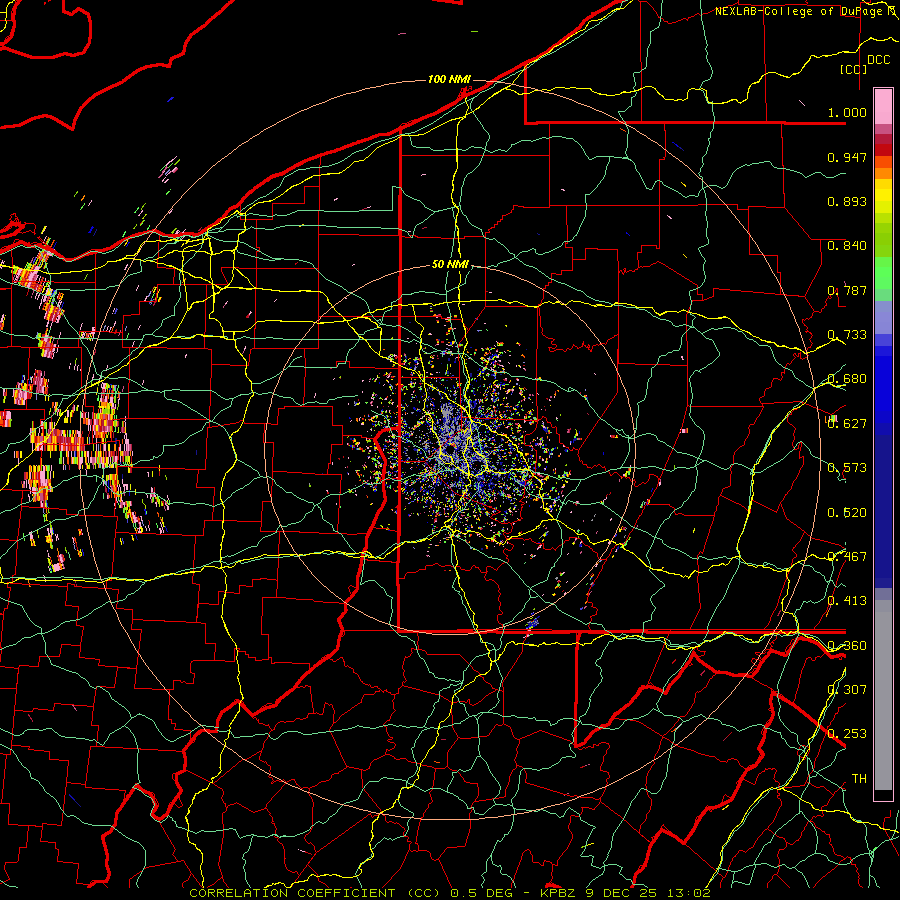Click the 0.307 legend value
The image size is (900, 900).
click(x=847, y=690)
